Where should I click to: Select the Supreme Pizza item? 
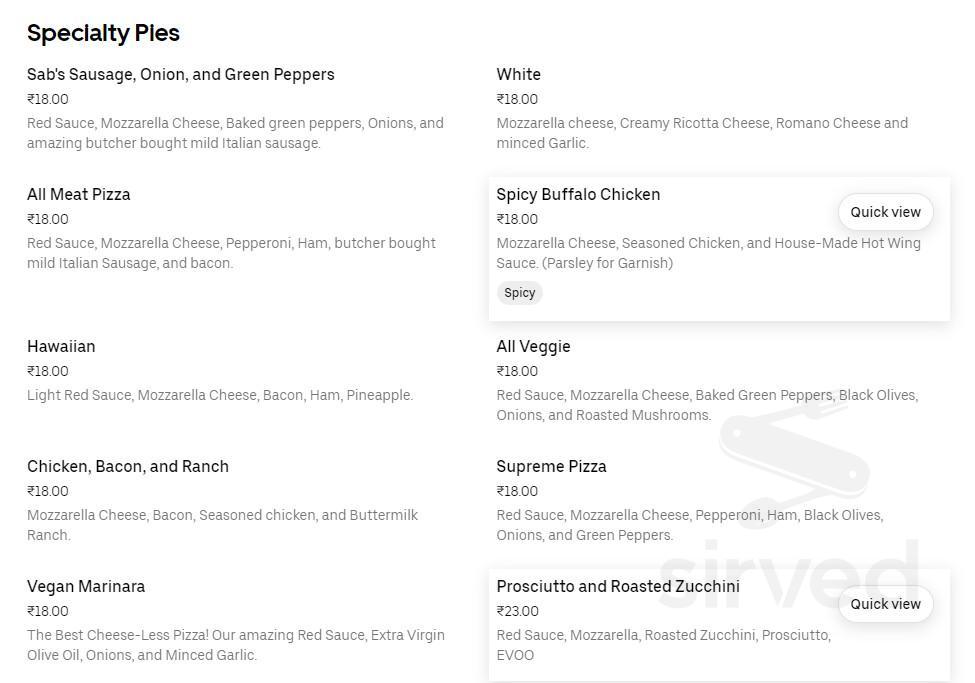pyautogui.click(x=552, y=466)
